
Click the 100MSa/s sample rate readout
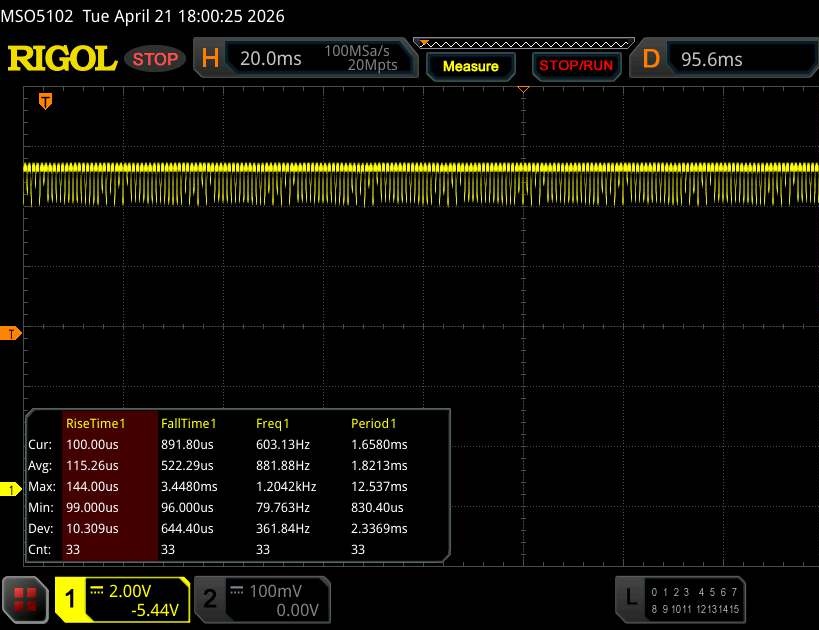(x=357, y=51)
